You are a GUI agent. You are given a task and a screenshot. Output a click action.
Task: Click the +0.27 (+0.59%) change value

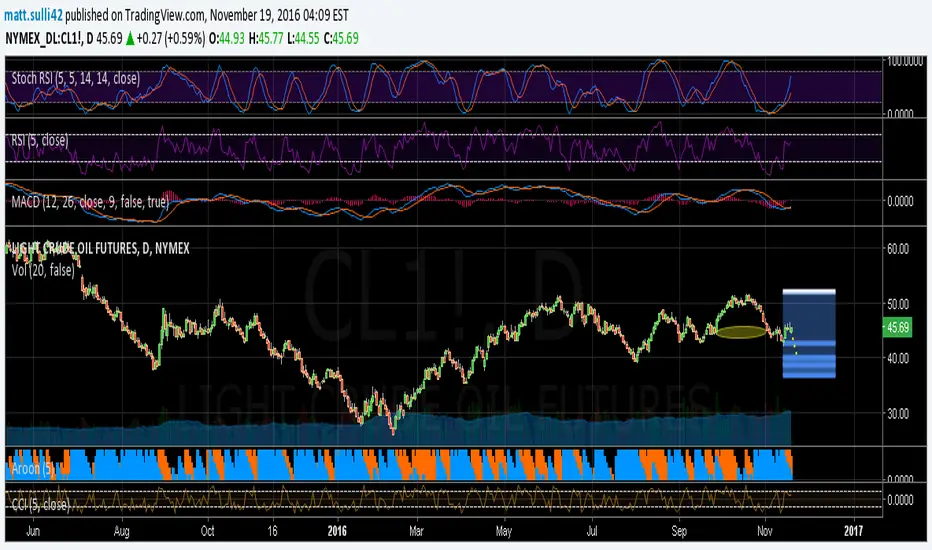click(171, 39)
